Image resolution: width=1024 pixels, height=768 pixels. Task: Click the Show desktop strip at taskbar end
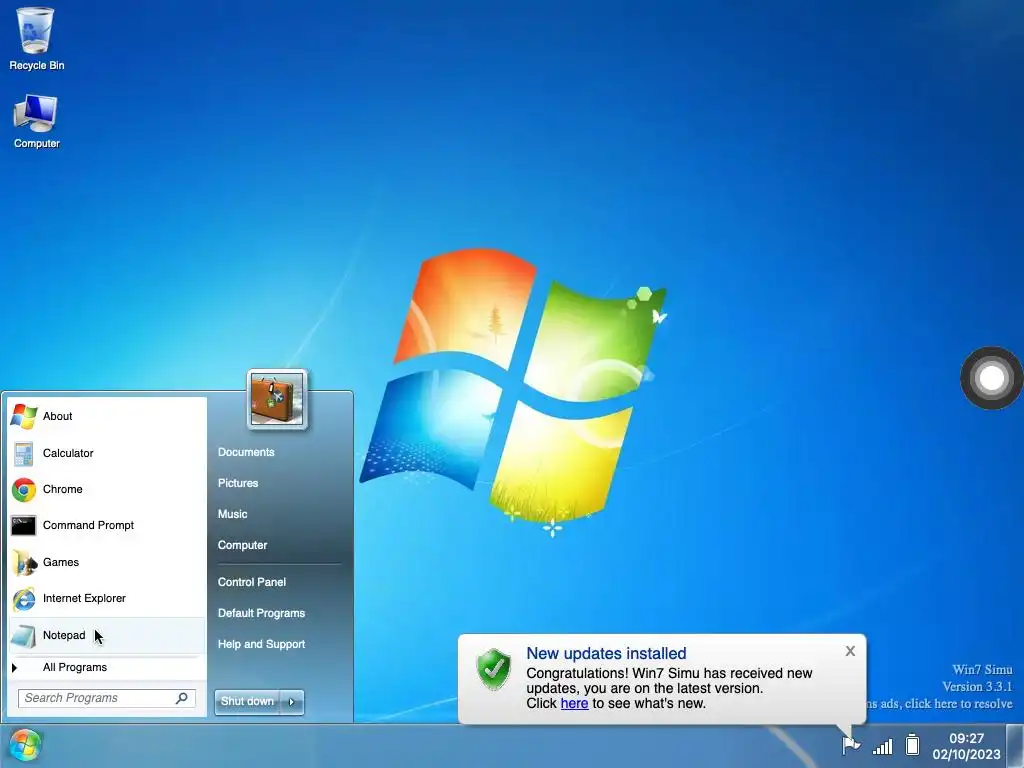tap(1016, 746)
